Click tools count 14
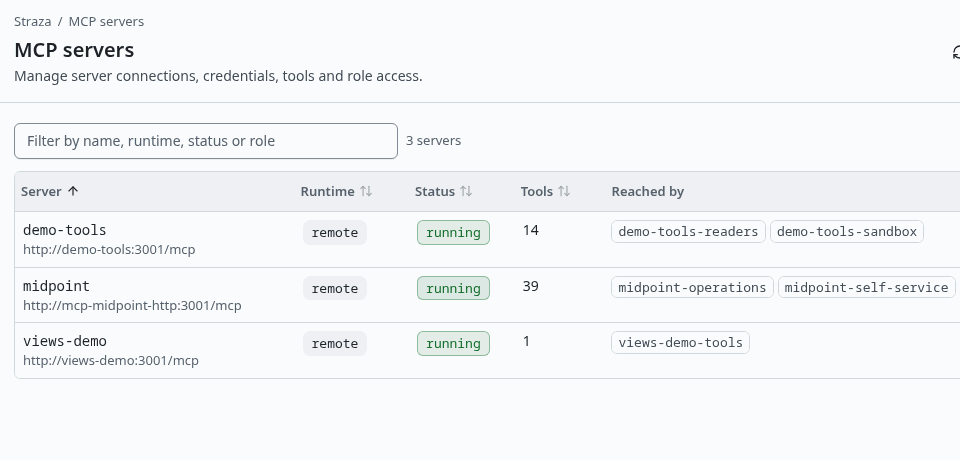The height and width of the screenshot is (460, 960). pos(531,230)
